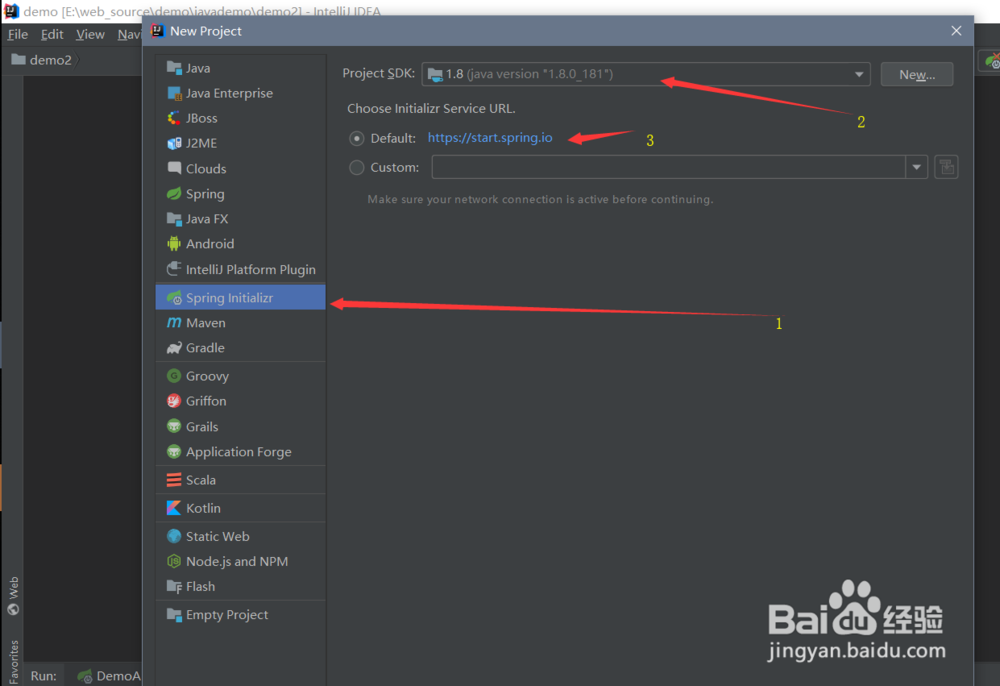Pick the Static Web globe icon
The width and height of the screenshot is (1000, 686).
click(x=173, y=536)
